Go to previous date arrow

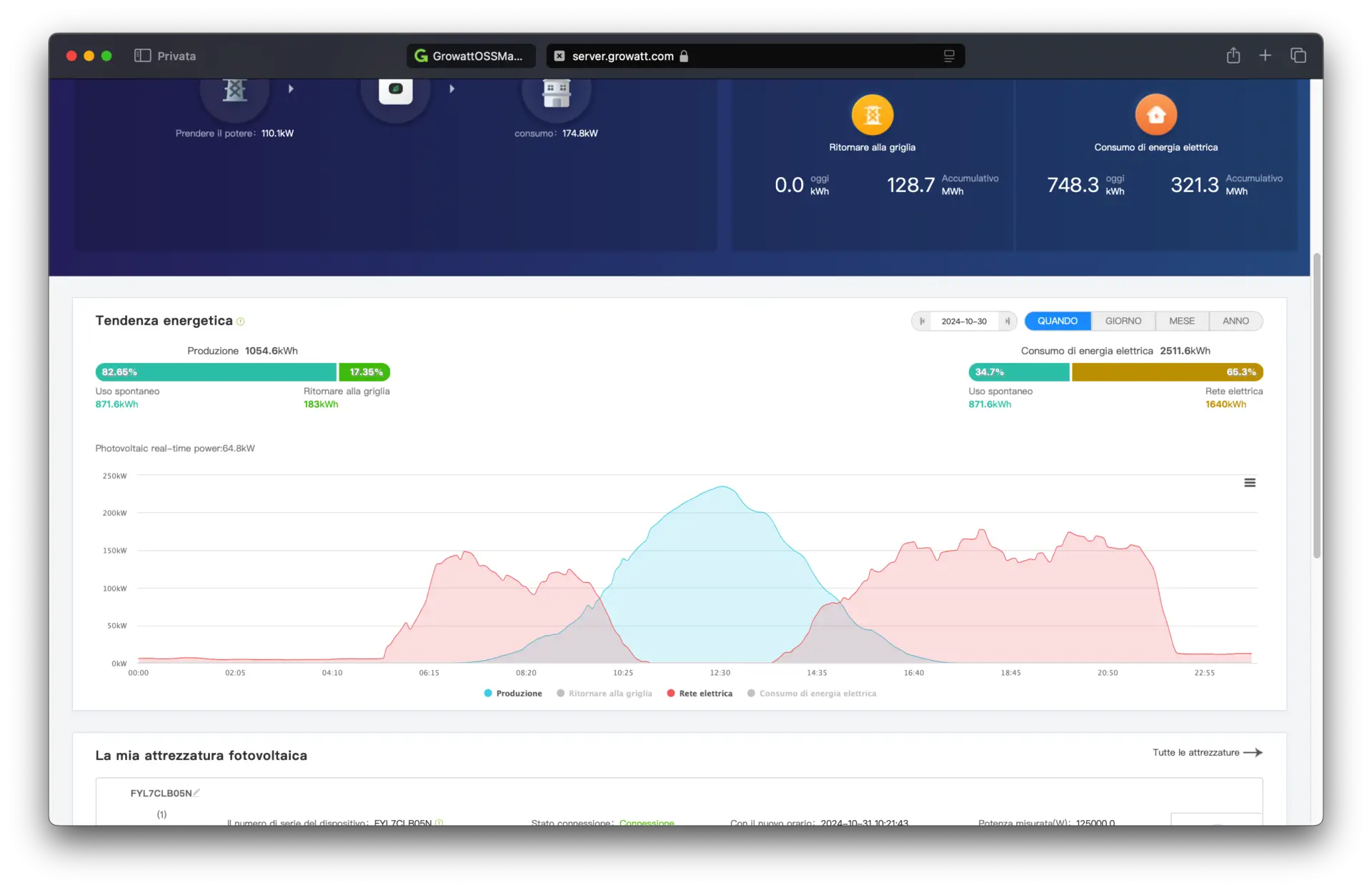[x=923, y=321]
